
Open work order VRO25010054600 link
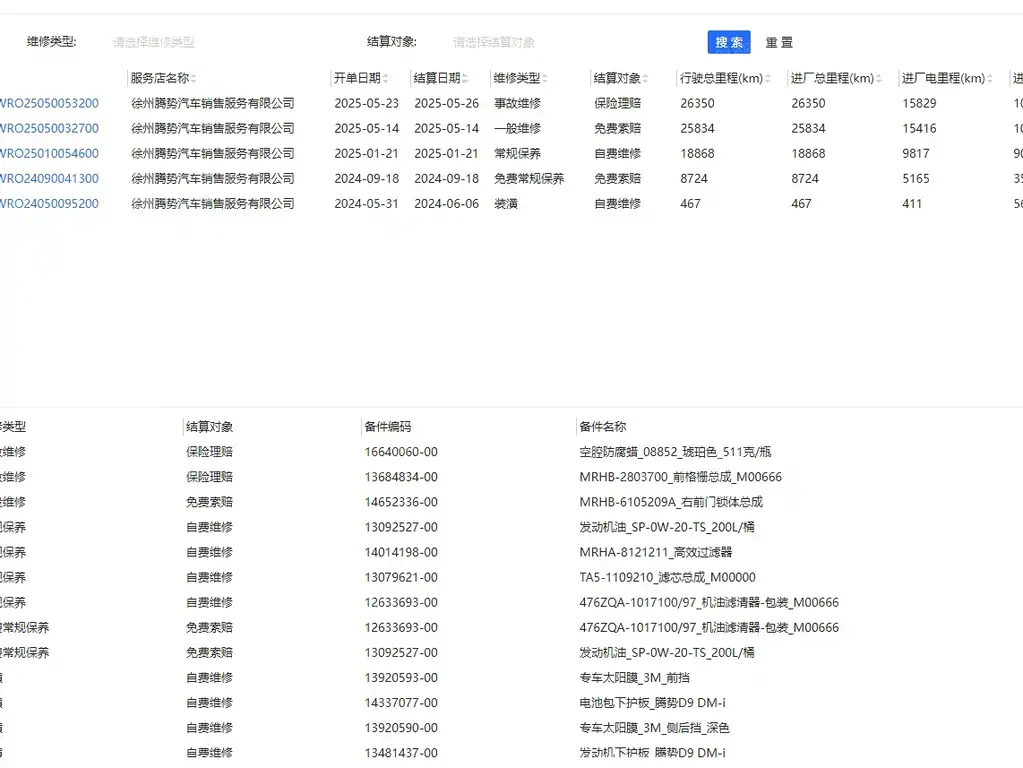point(49,153)
